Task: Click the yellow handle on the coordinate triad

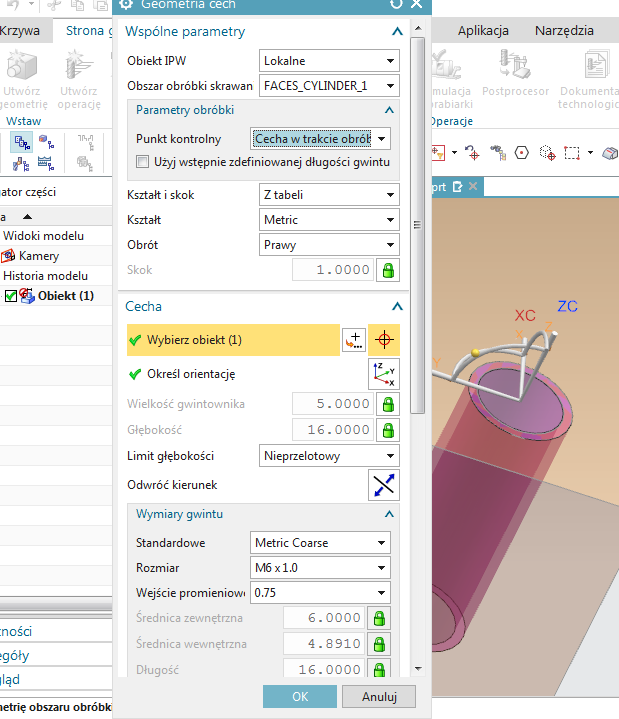Action: point(475,353)
